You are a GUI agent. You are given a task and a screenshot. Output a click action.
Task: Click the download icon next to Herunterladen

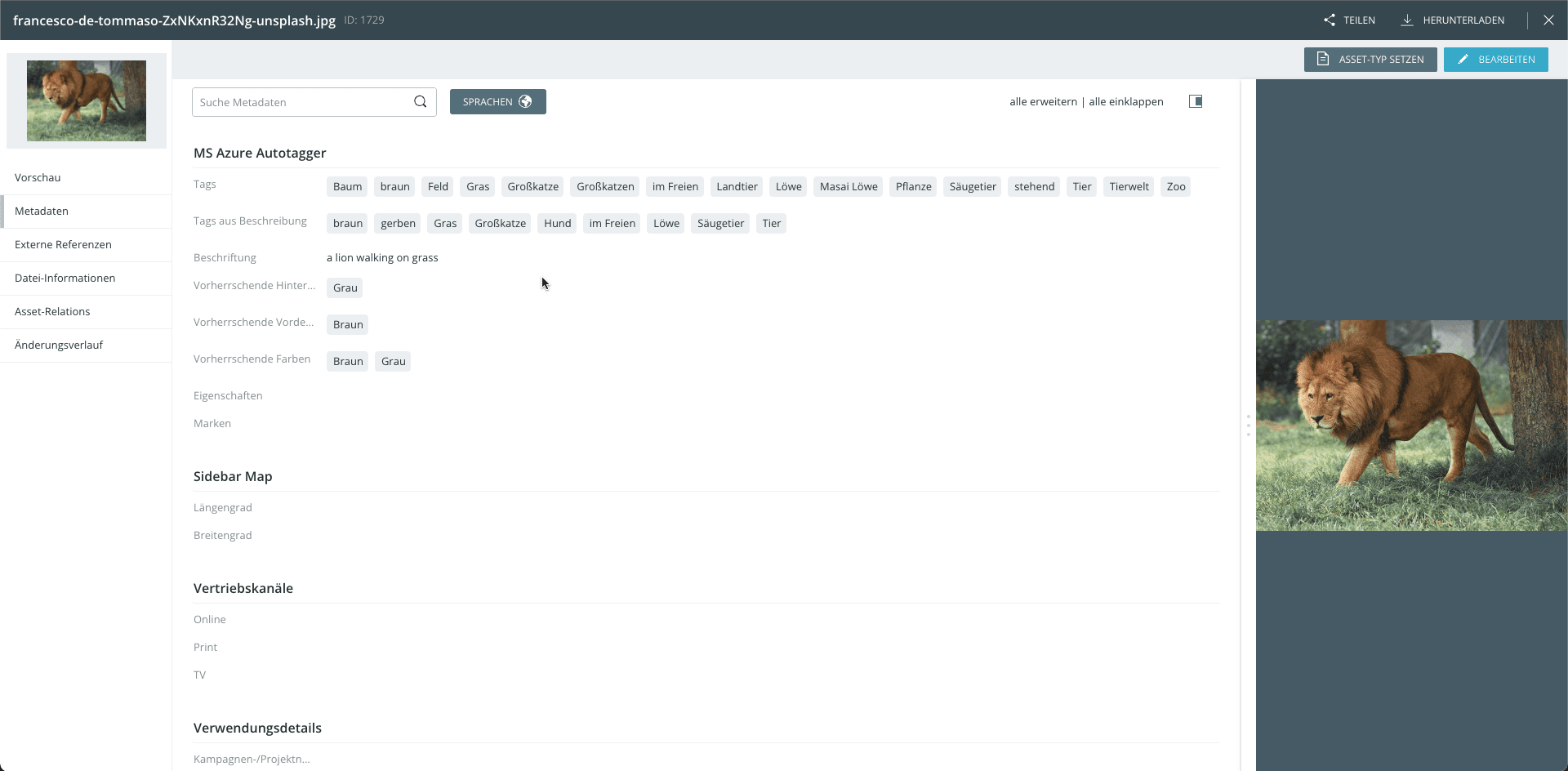[1407, 20]
